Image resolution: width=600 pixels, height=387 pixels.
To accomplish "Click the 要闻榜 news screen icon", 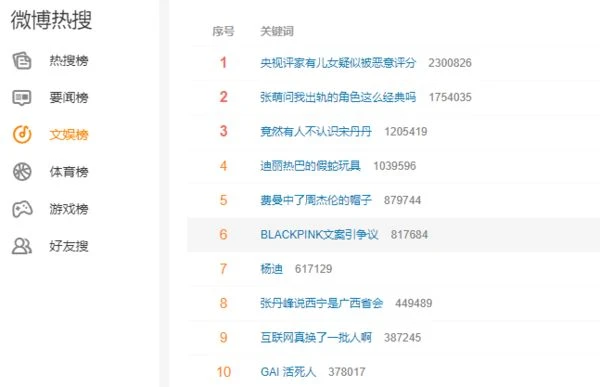I will 22,98.
